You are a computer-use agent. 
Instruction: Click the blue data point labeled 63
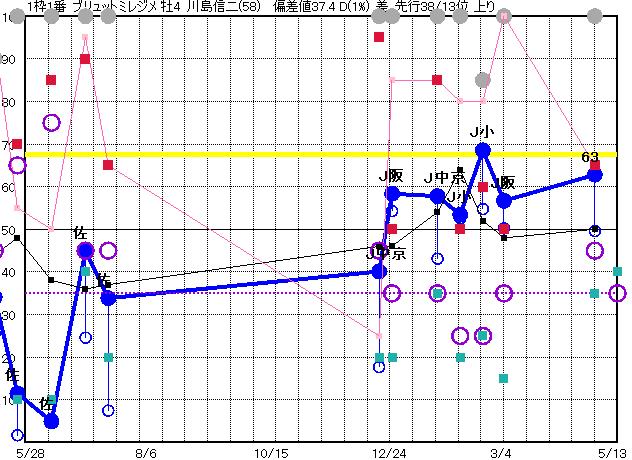click(595, 174)
